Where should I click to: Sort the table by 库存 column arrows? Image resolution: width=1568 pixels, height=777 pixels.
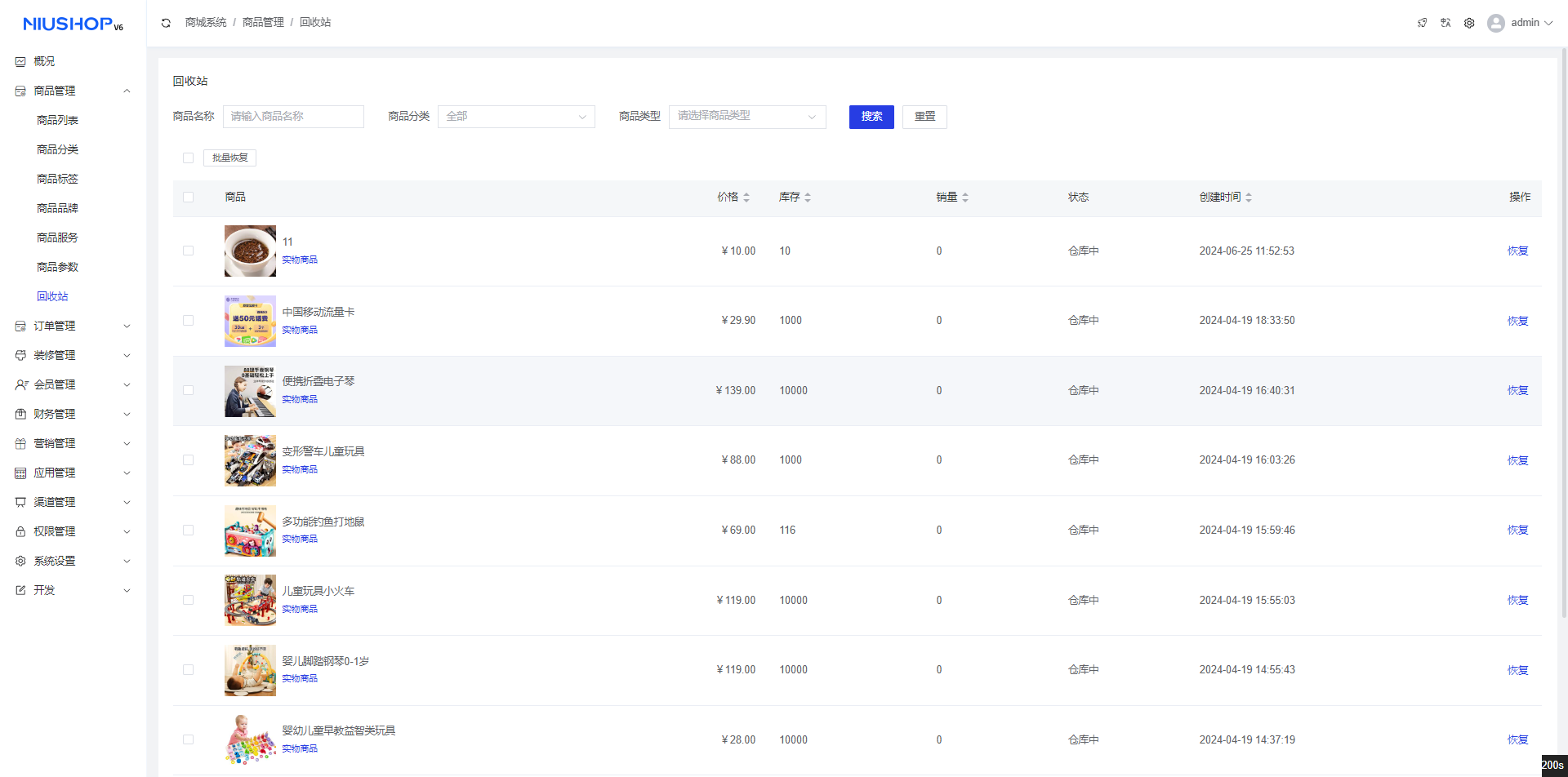808,198
